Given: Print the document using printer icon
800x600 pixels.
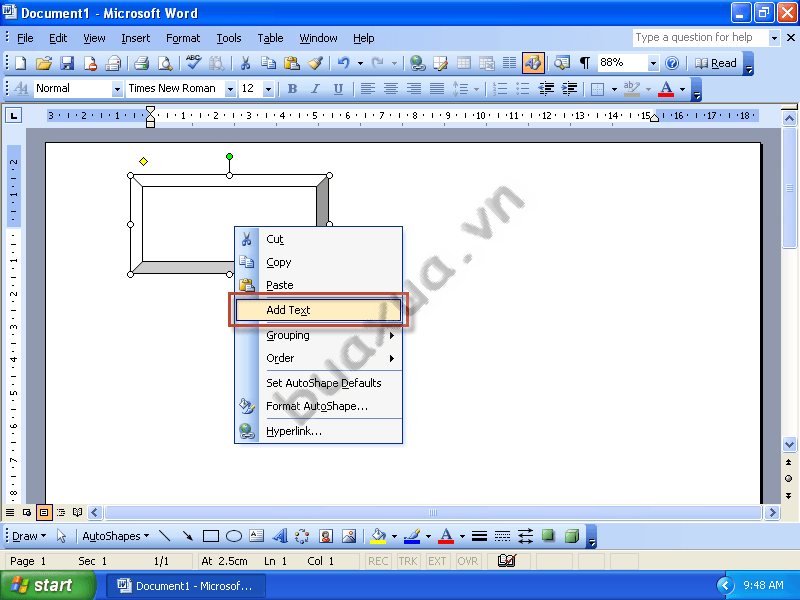Looking at the screenshot, I should [141, 63].
